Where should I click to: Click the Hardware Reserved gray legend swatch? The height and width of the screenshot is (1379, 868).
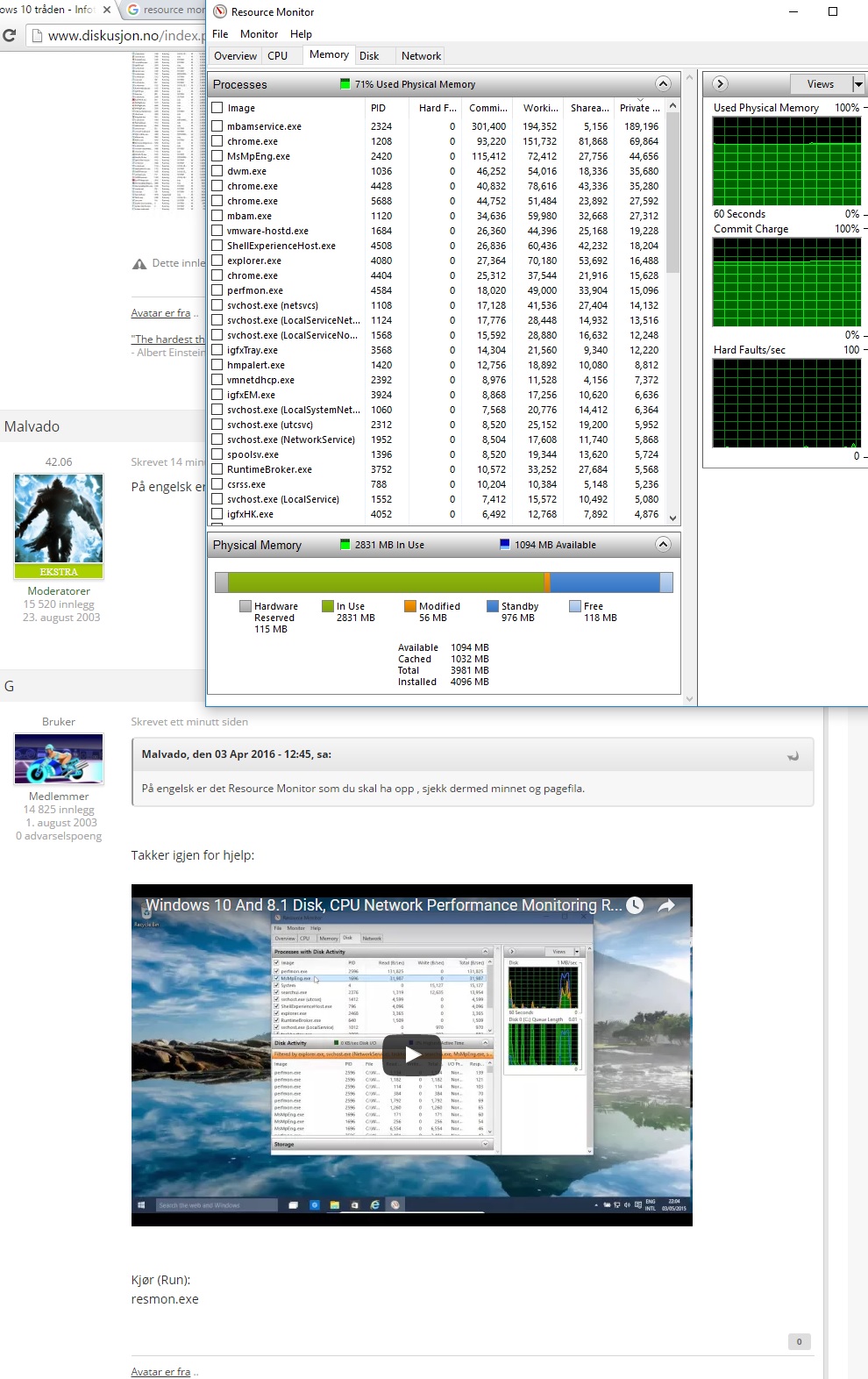tap(245, 606)
